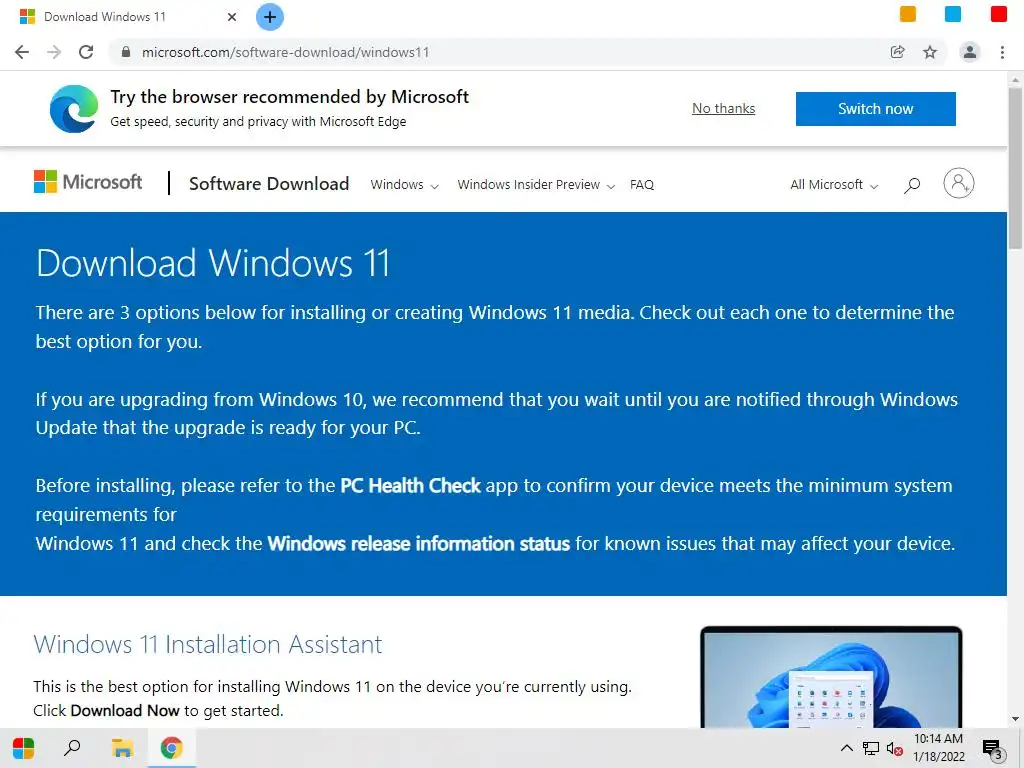Viewport: 1024px width, 768px height.
Task: Open the Windows Start menu
Action: coord(24,748)
